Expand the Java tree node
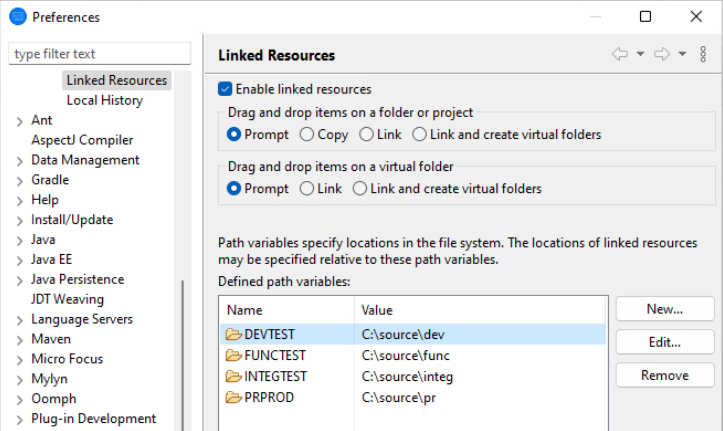Viewport: 723px width, 431px height. click(x=20, y=240)
